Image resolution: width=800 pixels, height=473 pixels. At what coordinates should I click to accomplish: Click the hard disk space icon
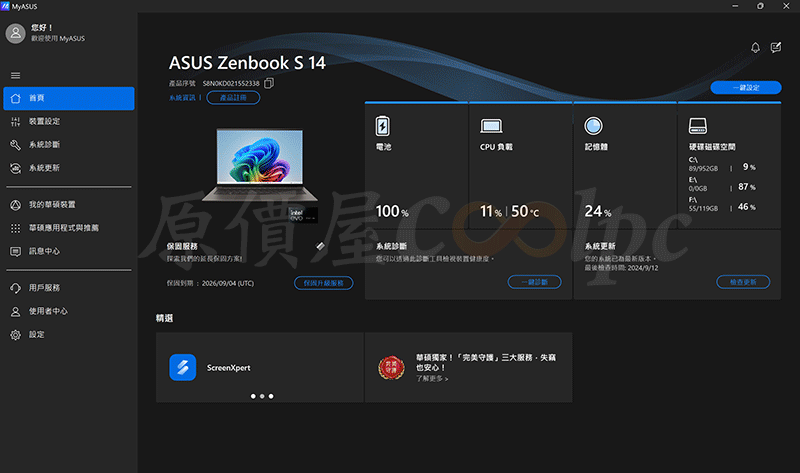(697, 126)
